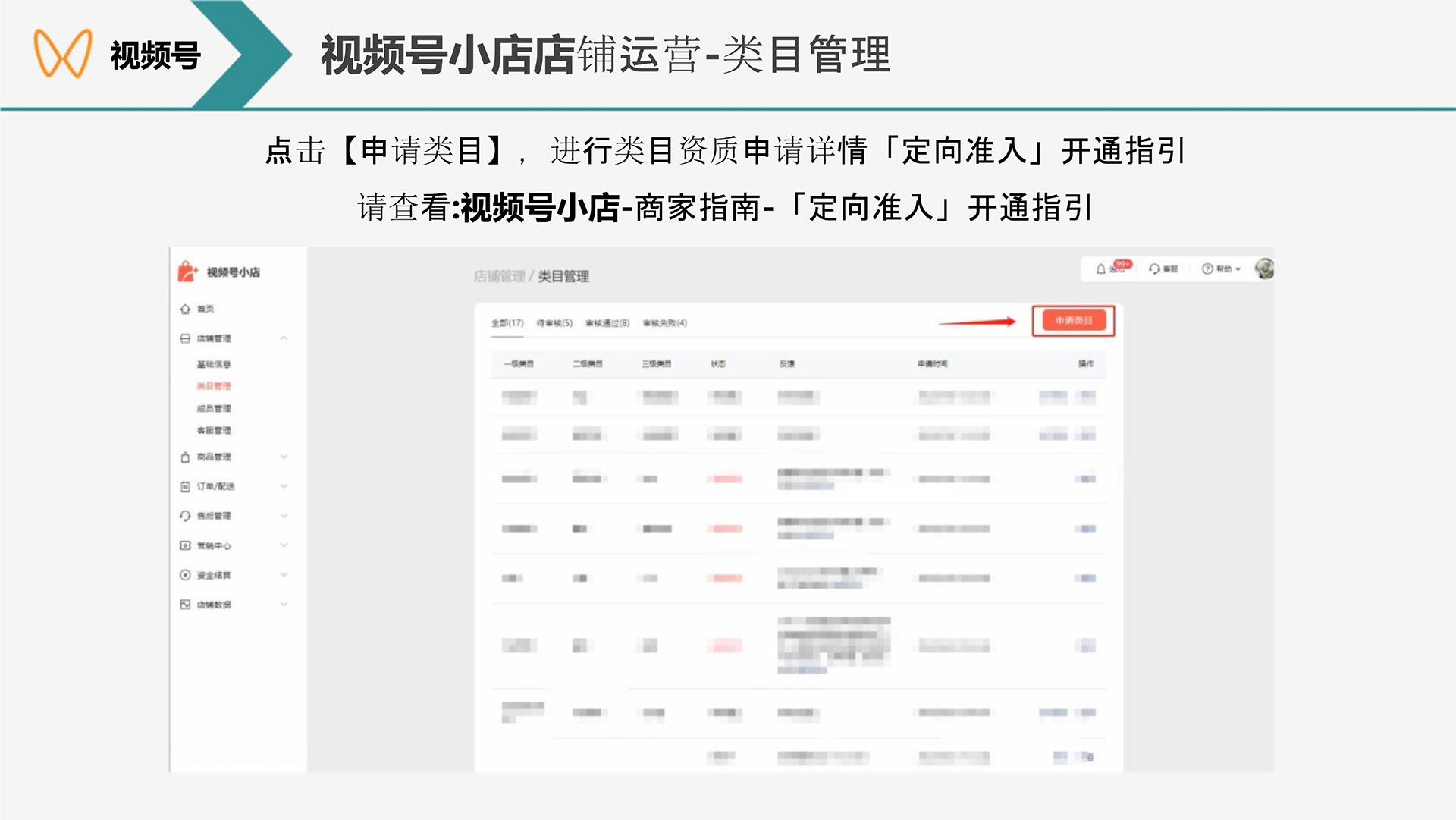Viewport: 1456px width, 820px height.
Task: Click the 售后管理 sidebar label
Action: coord(214,516)
